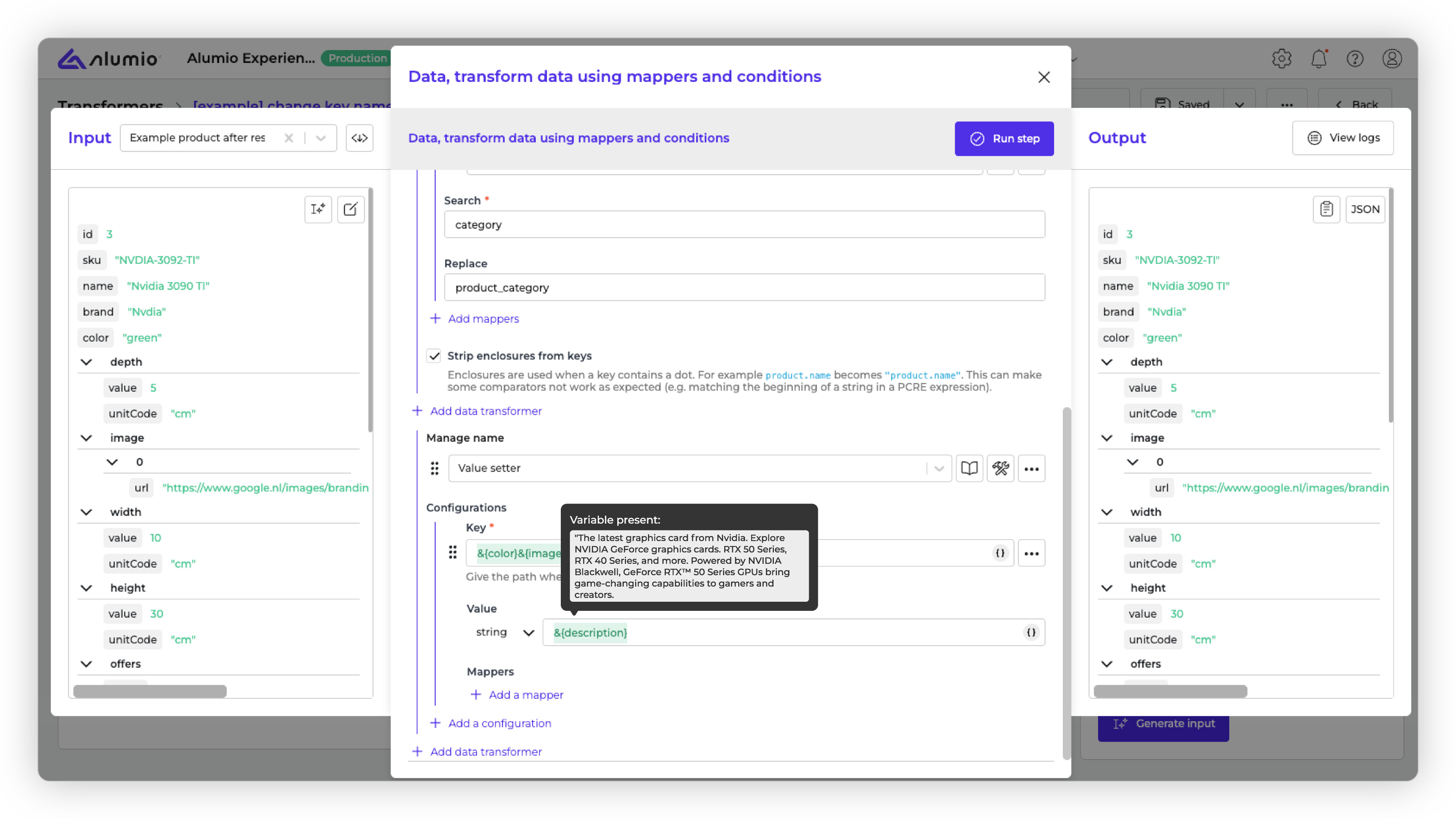This screenshot has height=819, width=1456.
Task: Collapse the depth node in Input
Action: [86, 362]
